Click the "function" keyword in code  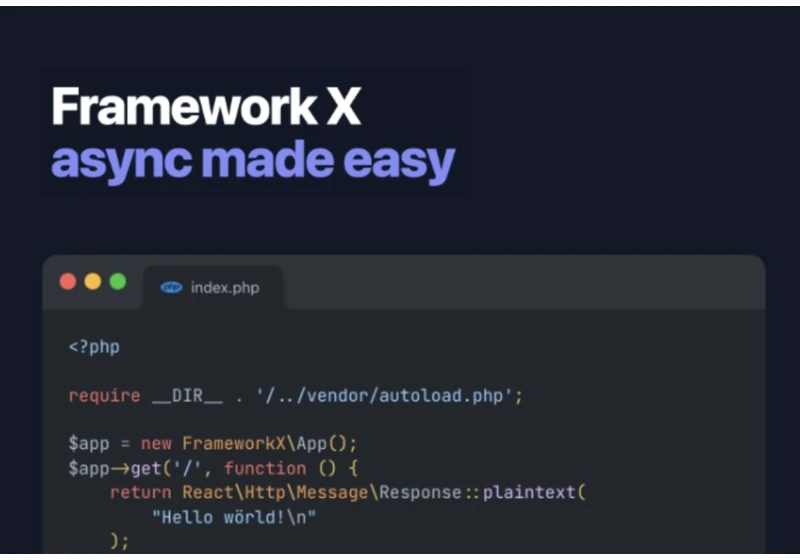[265, 468]
